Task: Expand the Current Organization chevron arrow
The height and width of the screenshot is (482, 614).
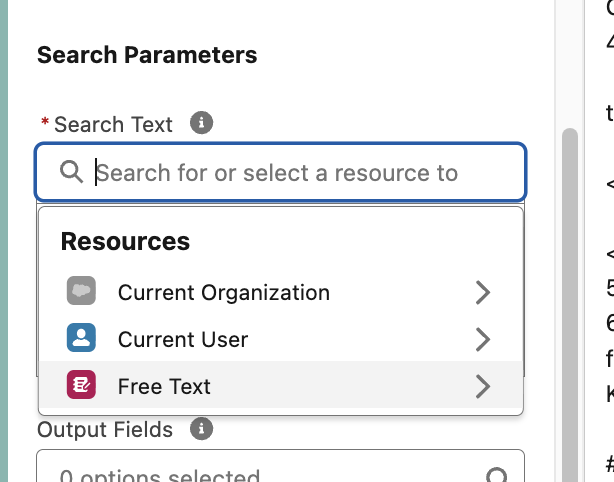Action: click(x=483, y=292)
